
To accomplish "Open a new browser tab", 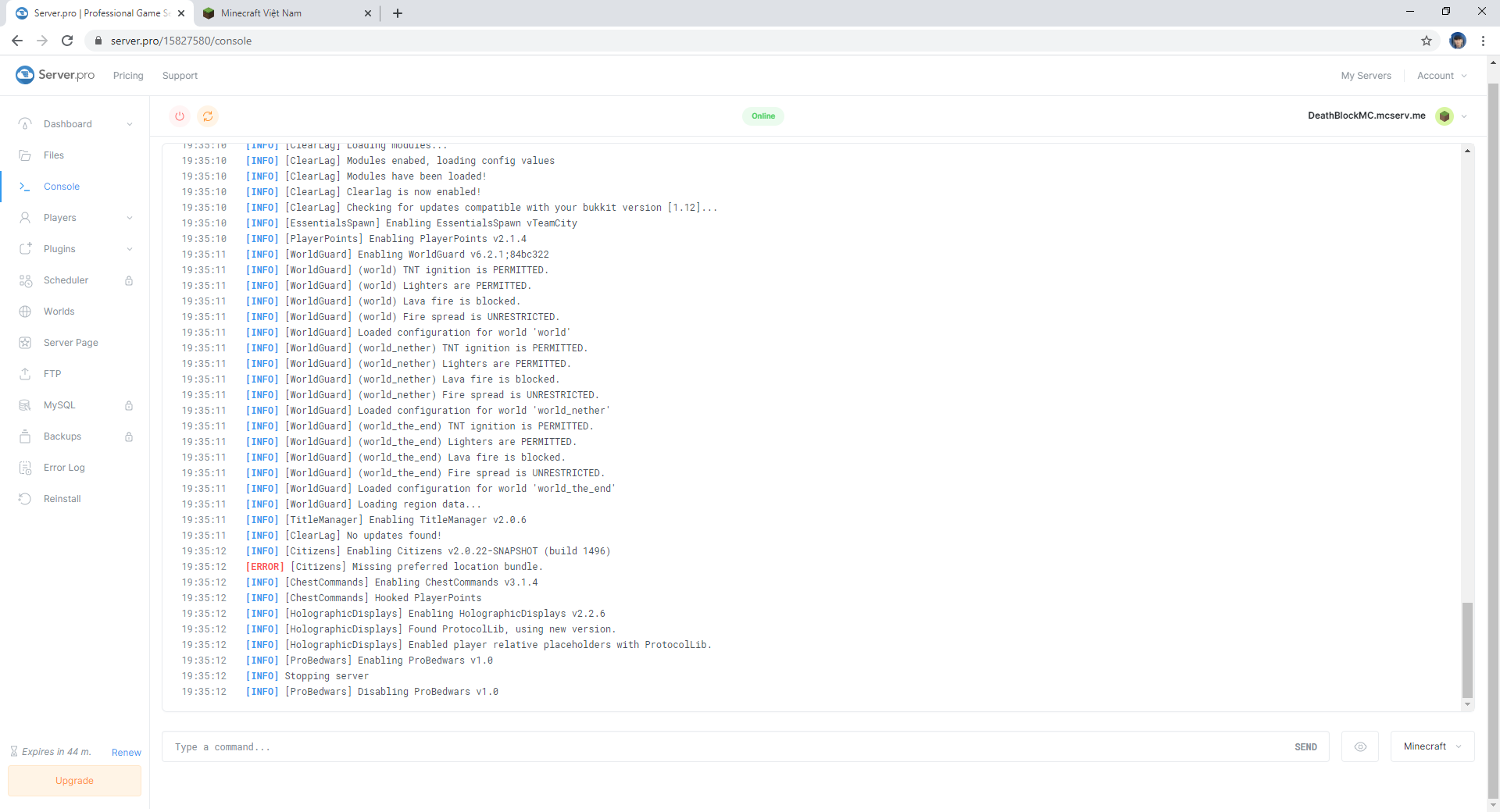I will point(398,13).
